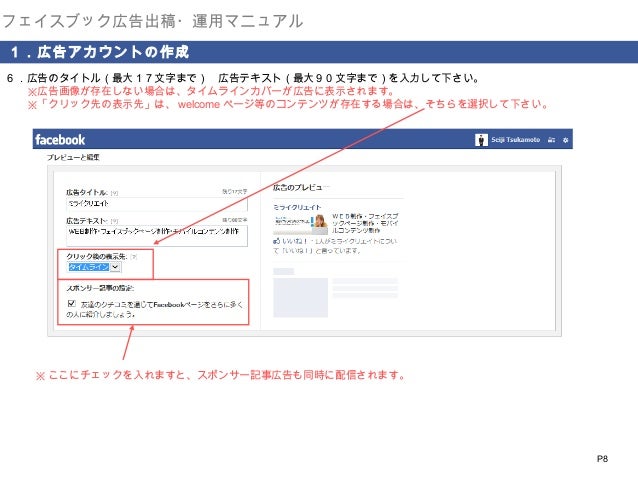Click the いいね！ link in ad preview
The height and width of the screenshot is (479, 638).
295,241
